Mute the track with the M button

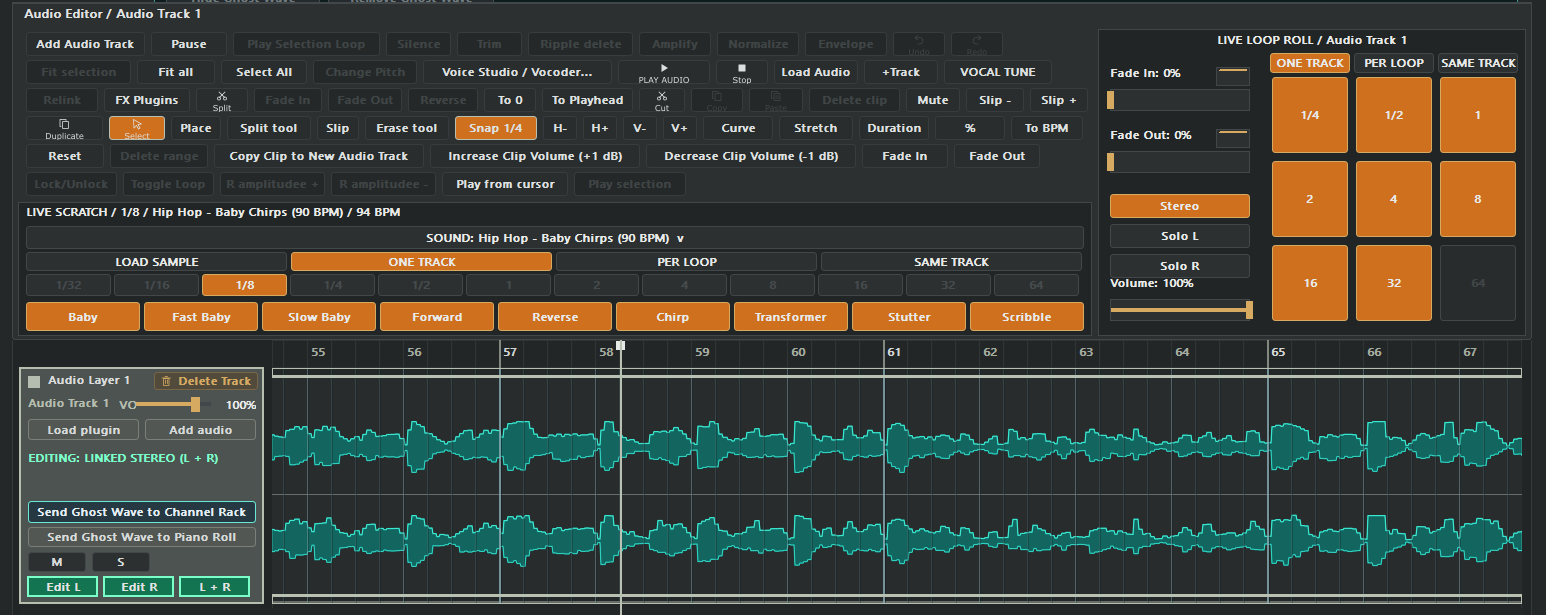pyautogui.click(x=56, y=562)
